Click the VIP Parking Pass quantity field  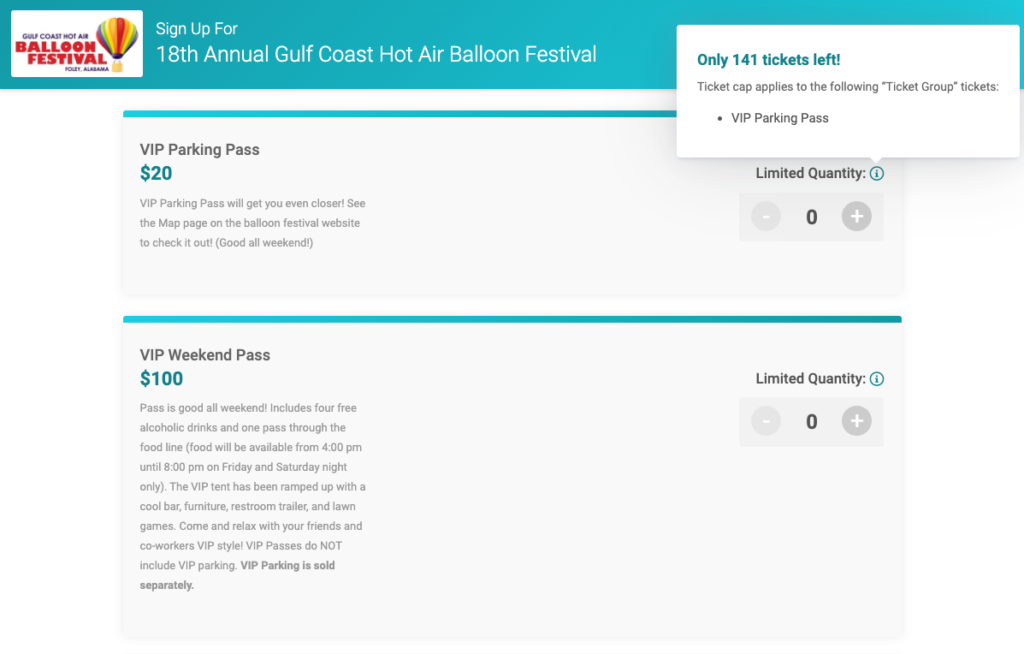click(811, 216)
